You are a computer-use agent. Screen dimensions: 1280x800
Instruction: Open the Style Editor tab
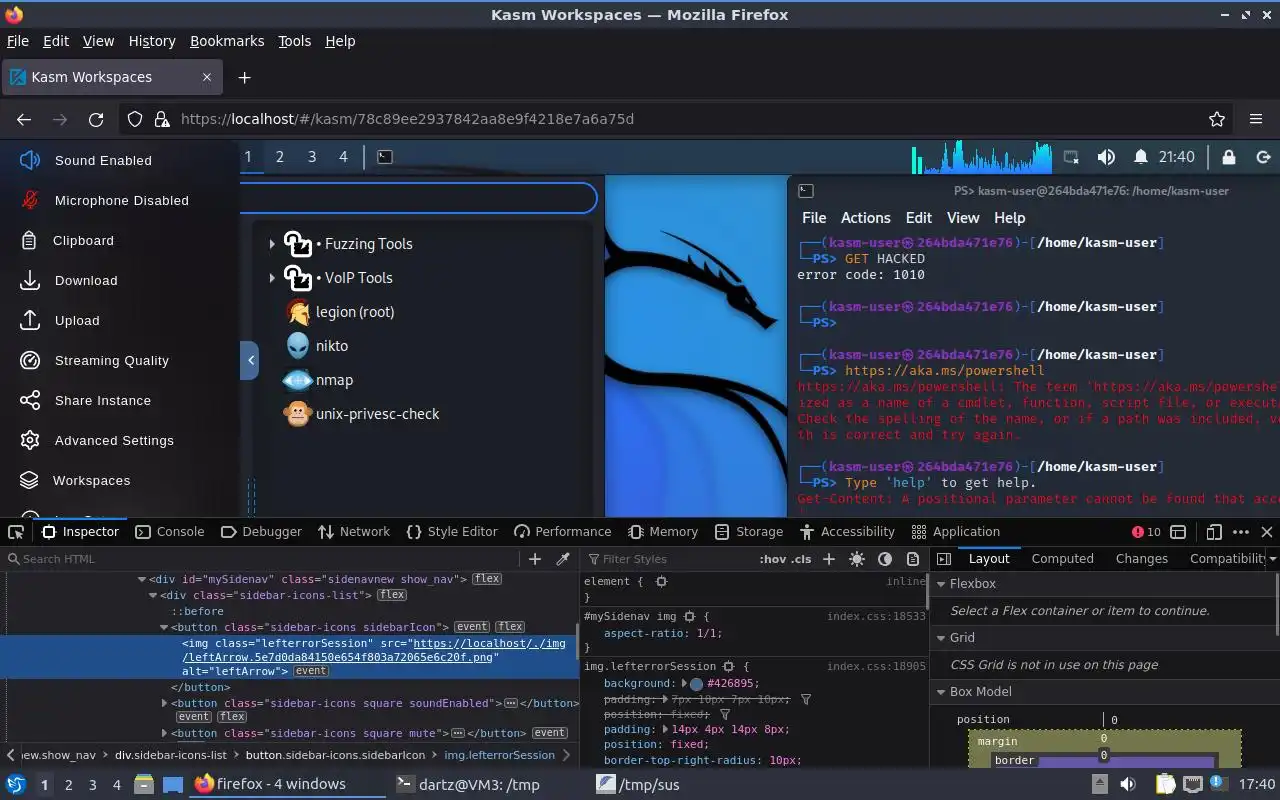(x=452, y=532)
